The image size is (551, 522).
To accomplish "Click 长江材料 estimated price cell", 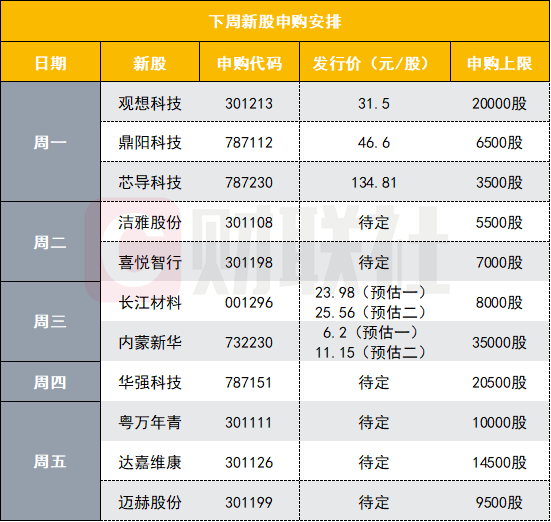I will pos(370,302).
